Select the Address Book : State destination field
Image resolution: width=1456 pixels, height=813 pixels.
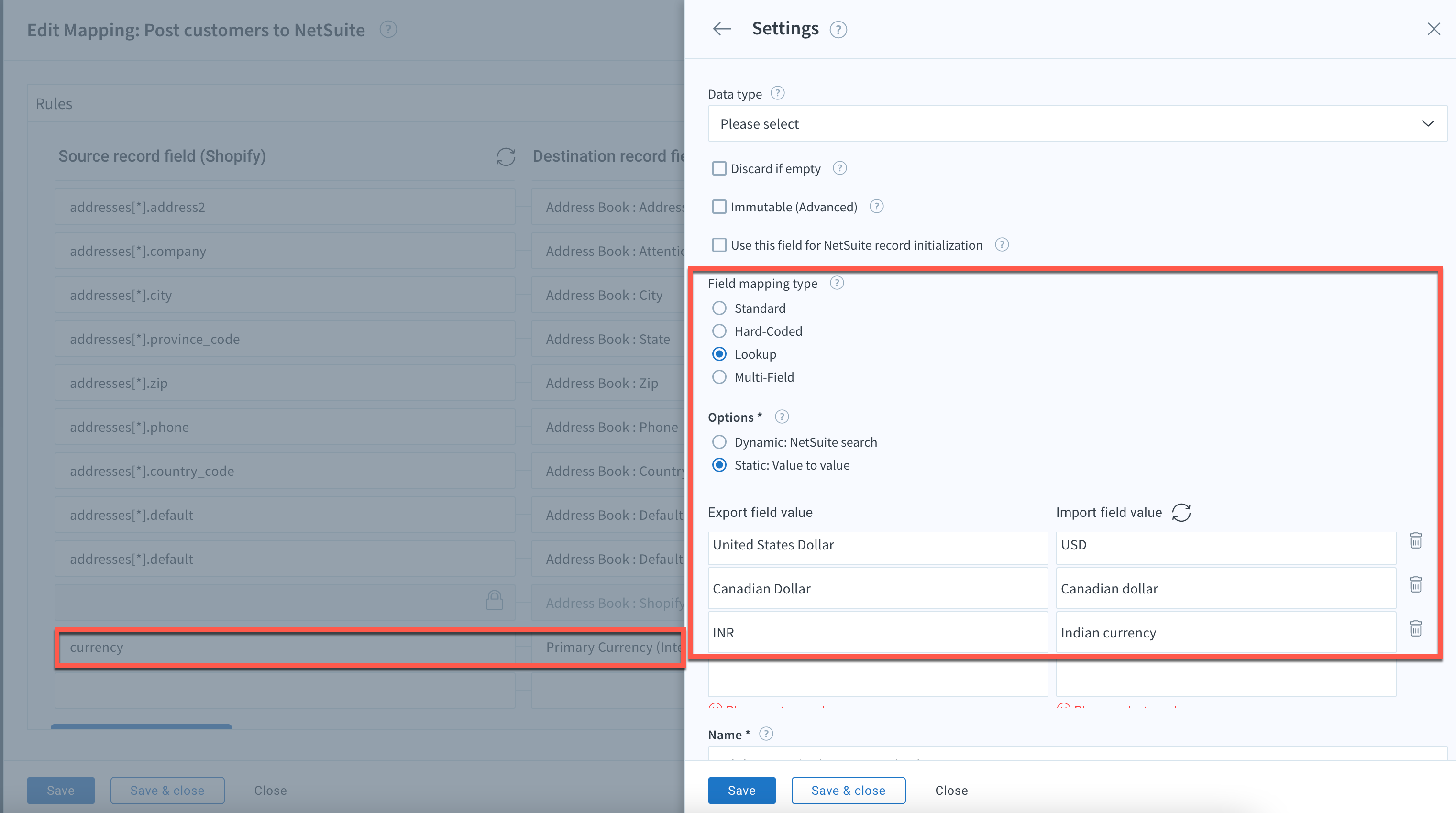pyautogui.click(x=607, y=339)
